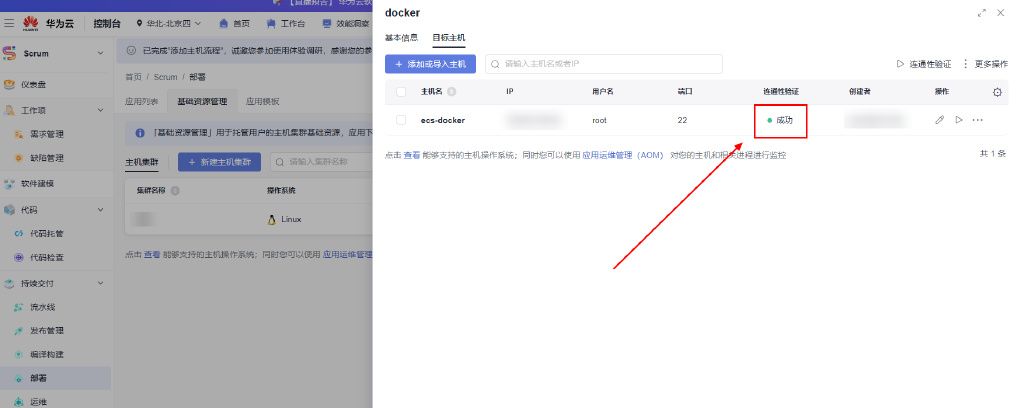
Task: Click 首页 in the breadcrumb
Action: 133,77
